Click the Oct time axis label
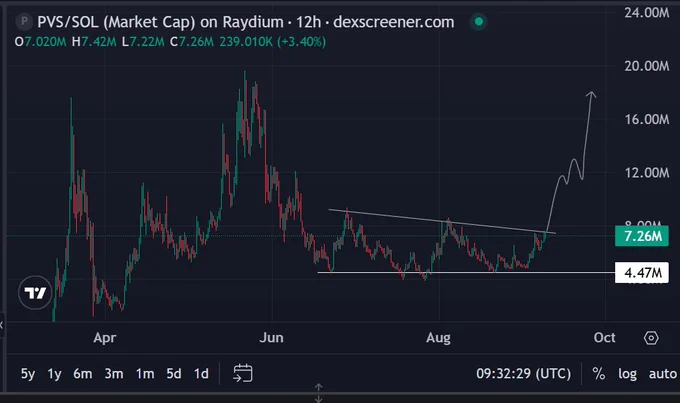680x403 pixels. 605,337
